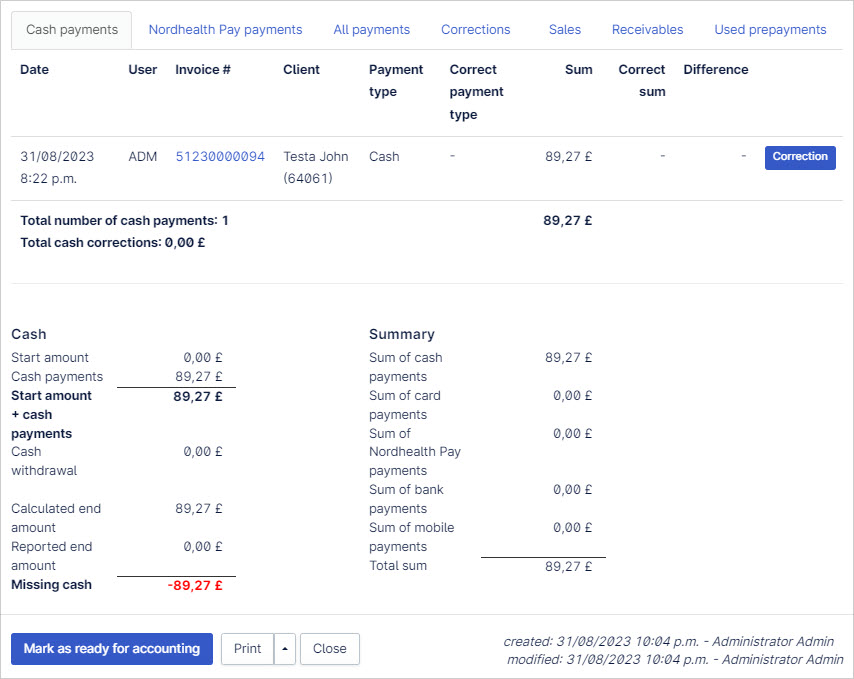Click the Sum of mobile payments label
The image size is (854, 679).
(412, 537)
